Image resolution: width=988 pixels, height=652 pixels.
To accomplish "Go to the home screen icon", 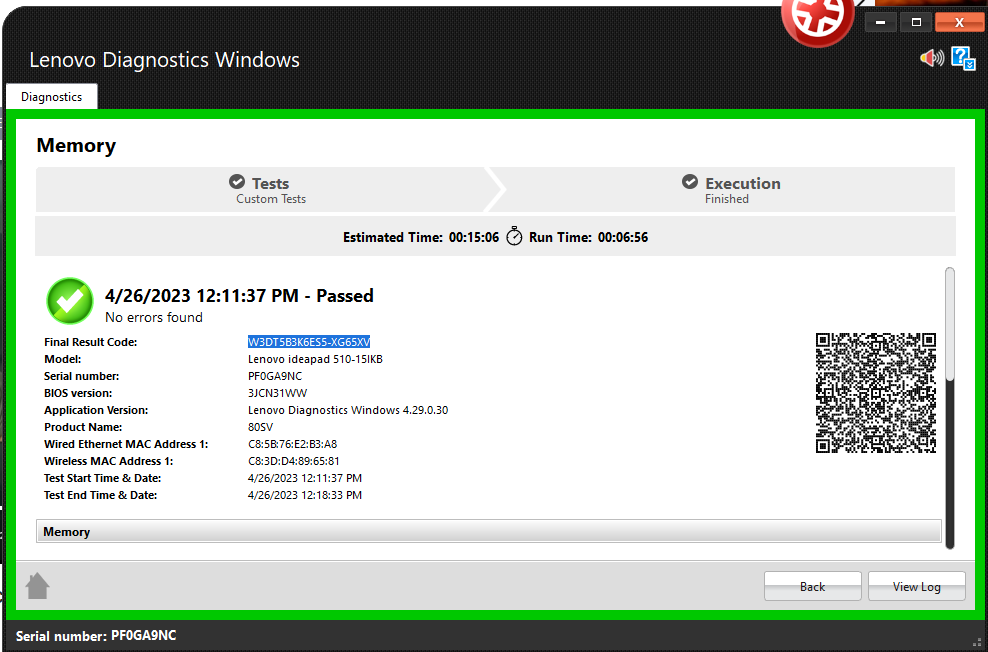I will point(38,586).
